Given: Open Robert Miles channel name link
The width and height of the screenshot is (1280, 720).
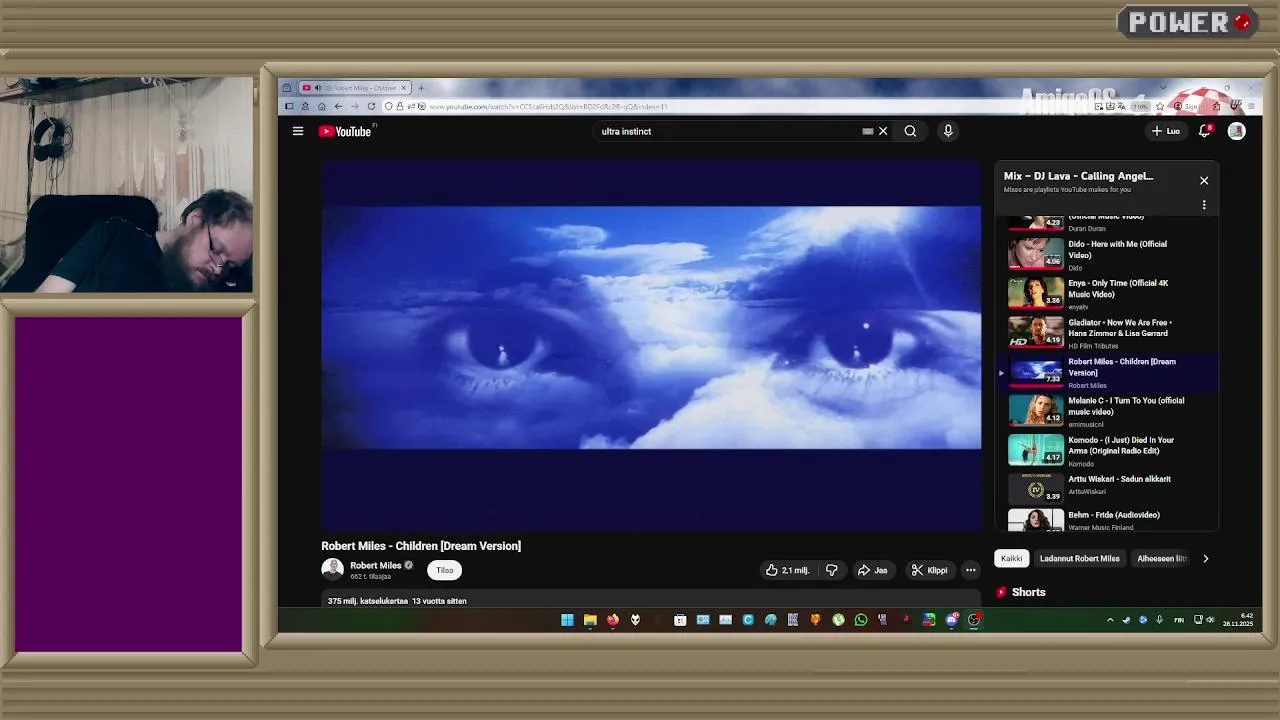Looking at the screenshot, I should [375, 565].
